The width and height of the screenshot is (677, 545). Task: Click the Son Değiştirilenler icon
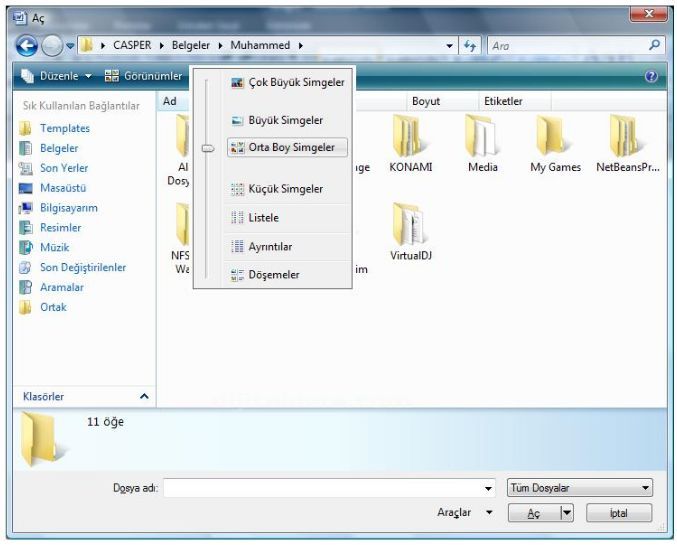(25, 267)
